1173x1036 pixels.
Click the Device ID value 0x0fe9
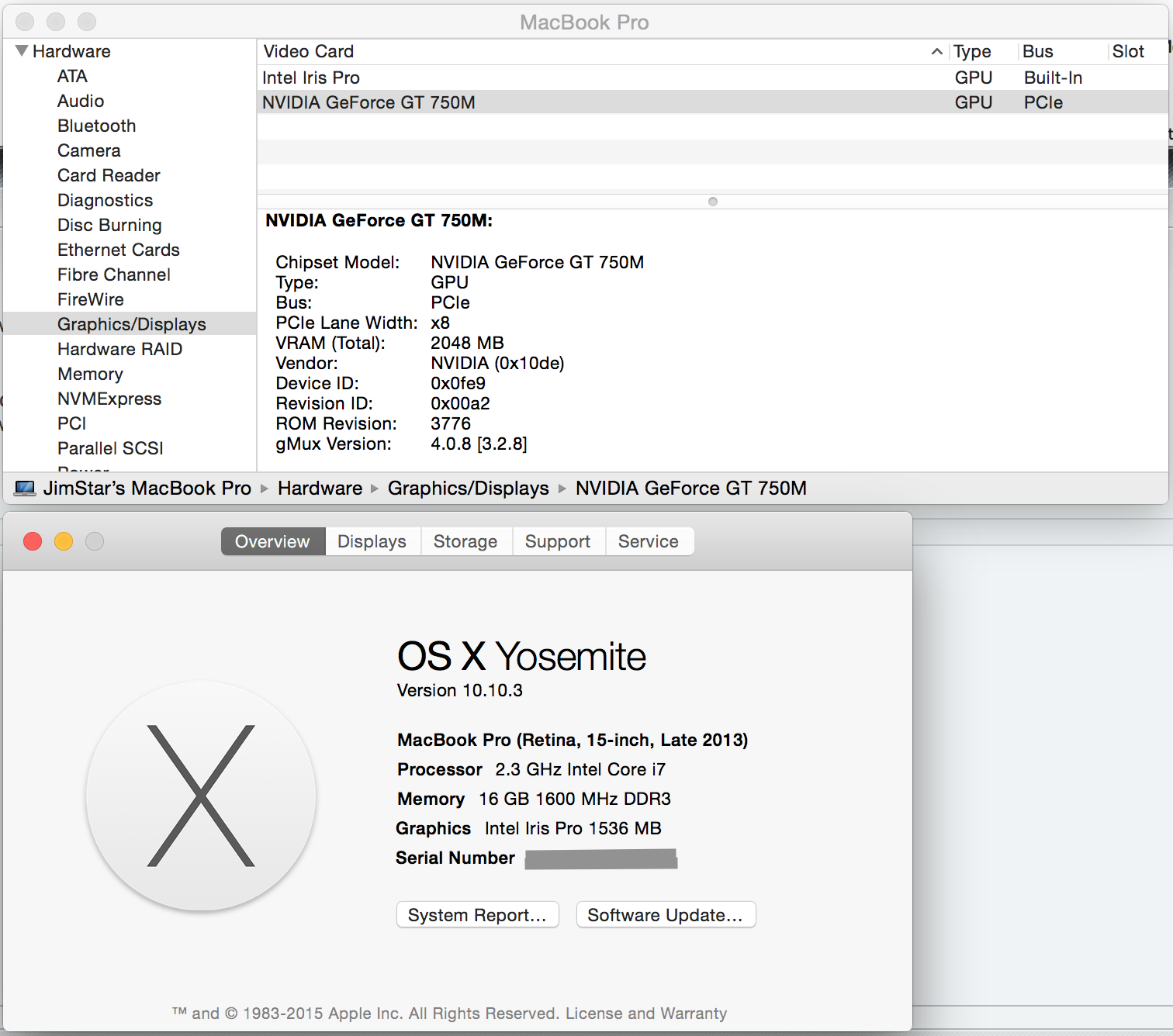click(x=458, y=383)
